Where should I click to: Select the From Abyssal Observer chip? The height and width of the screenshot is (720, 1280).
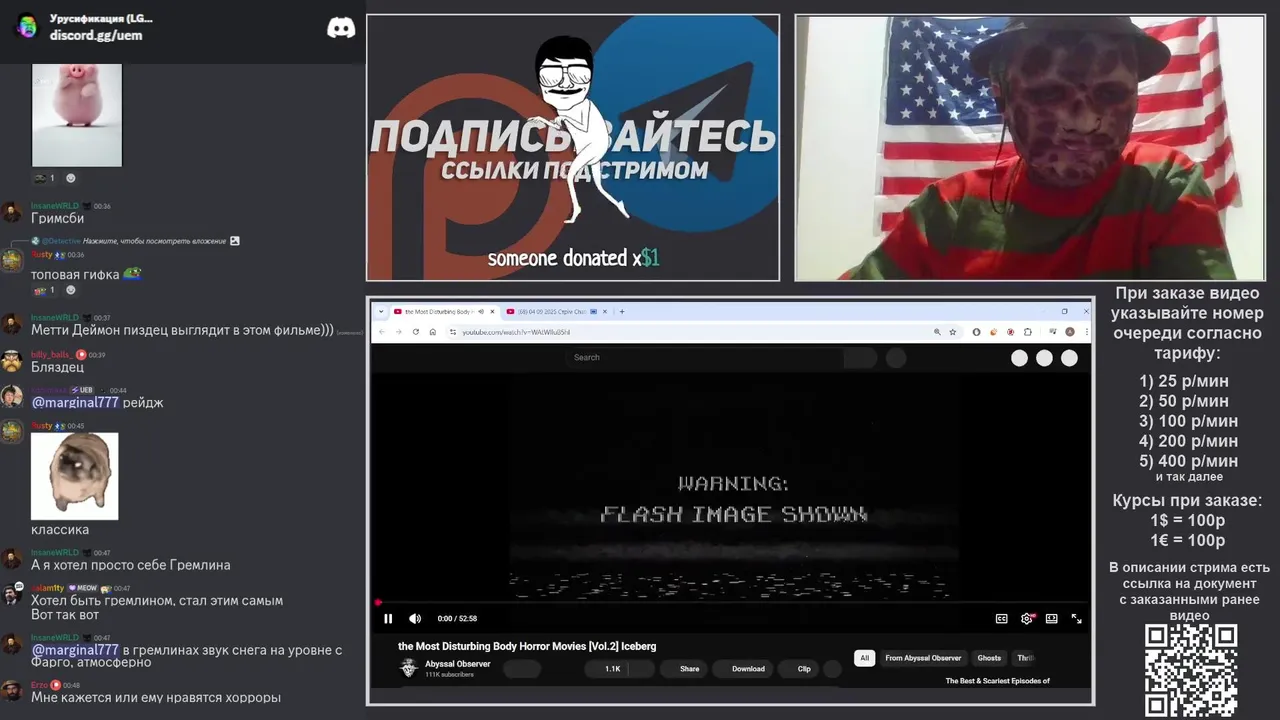923,658
